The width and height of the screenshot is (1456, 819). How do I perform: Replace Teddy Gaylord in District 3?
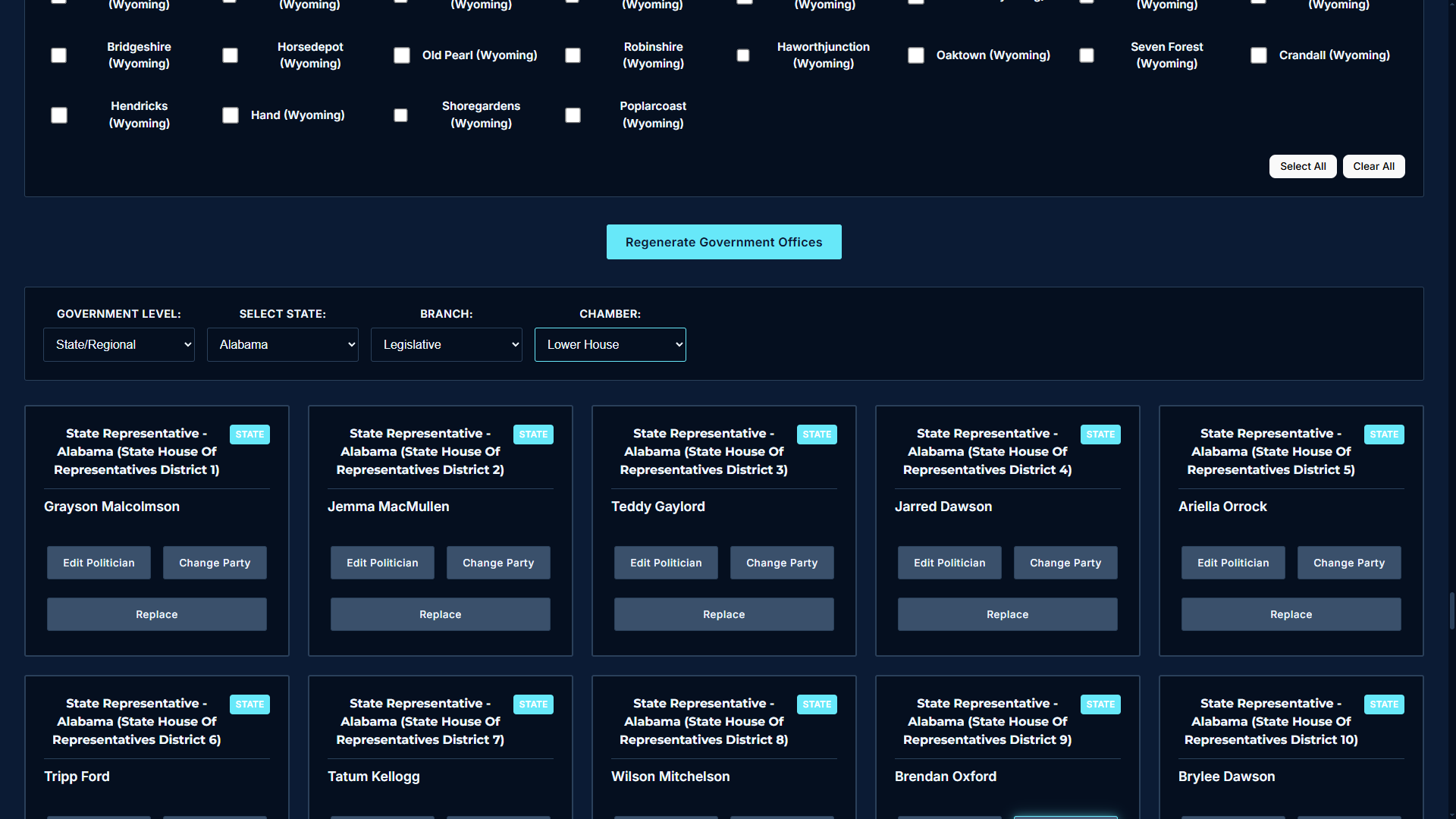click(723, 614)
